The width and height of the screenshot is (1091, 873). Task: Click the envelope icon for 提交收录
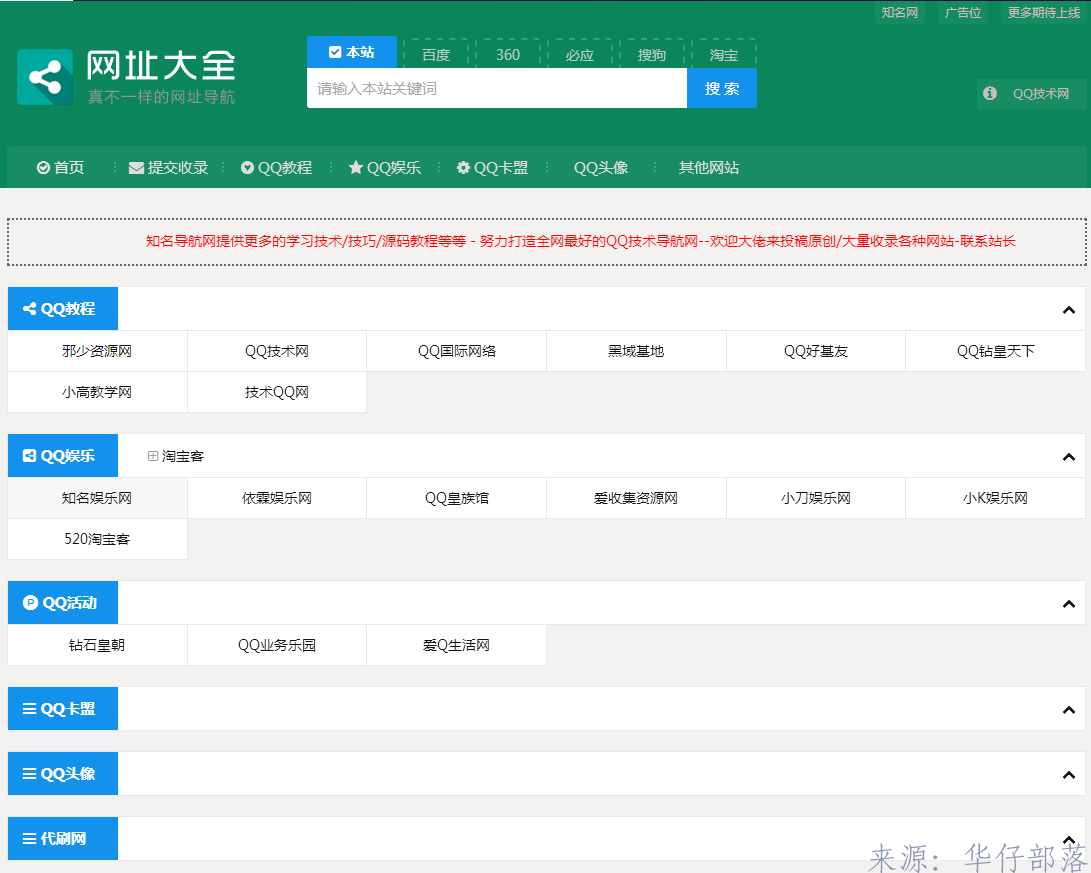(136, 168)
